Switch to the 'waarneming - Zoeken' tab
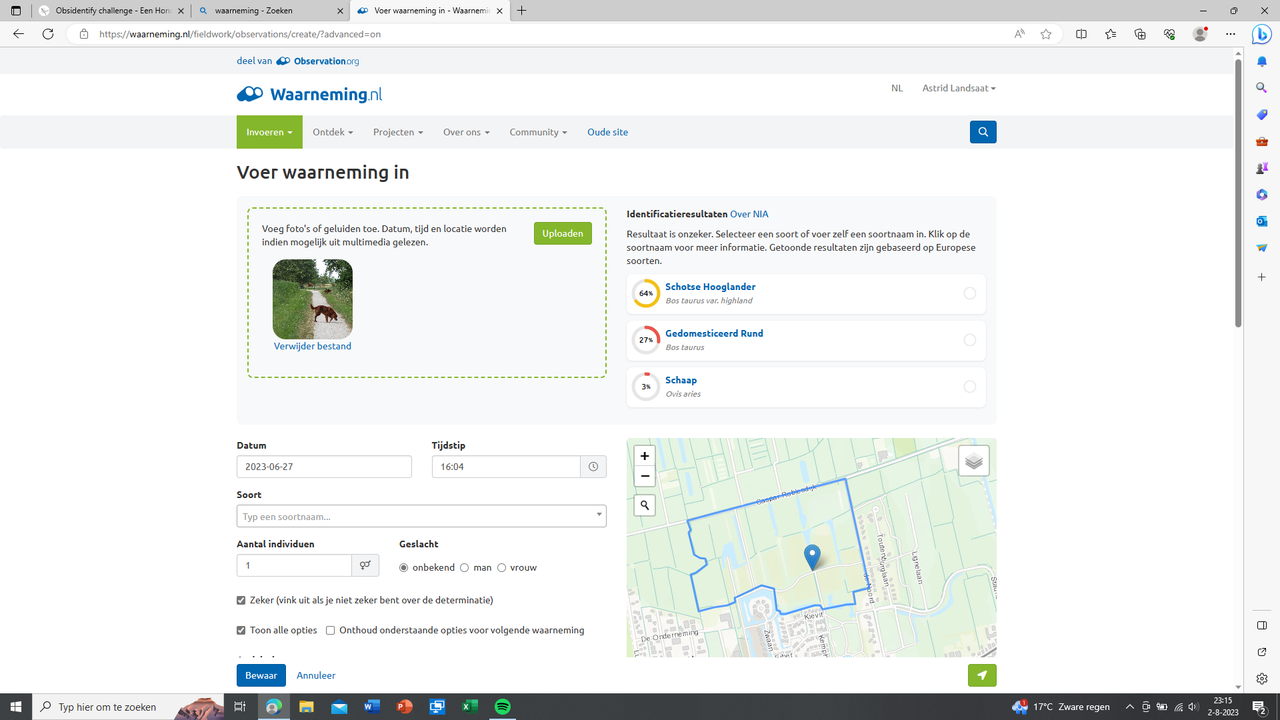Viewport: 1280px width, 720px height. click(x=270, y=10)
